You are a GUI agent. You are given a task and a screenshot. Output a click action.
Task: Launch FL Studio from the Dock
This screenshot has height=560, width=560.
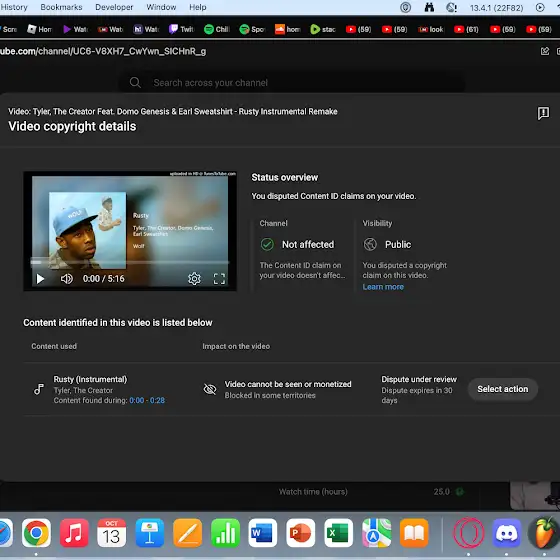(x=544, y=533)
